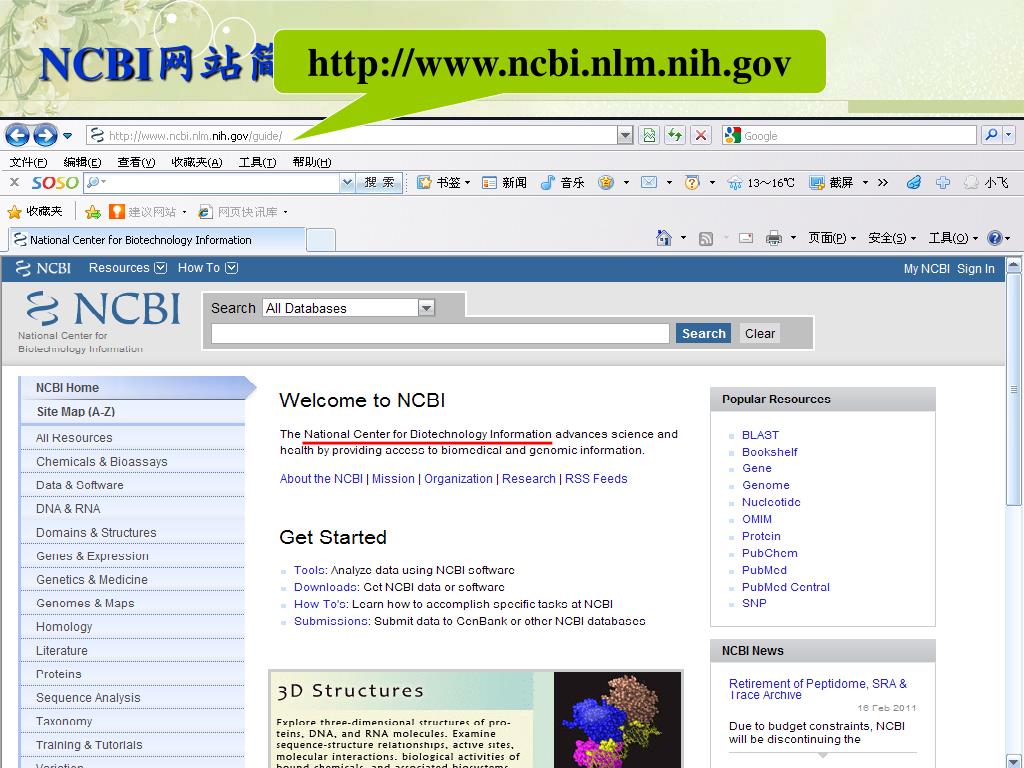Click the 新闻 news toolbar item
The width and height of the screenshot is (1024, 768).
(504, 182)
